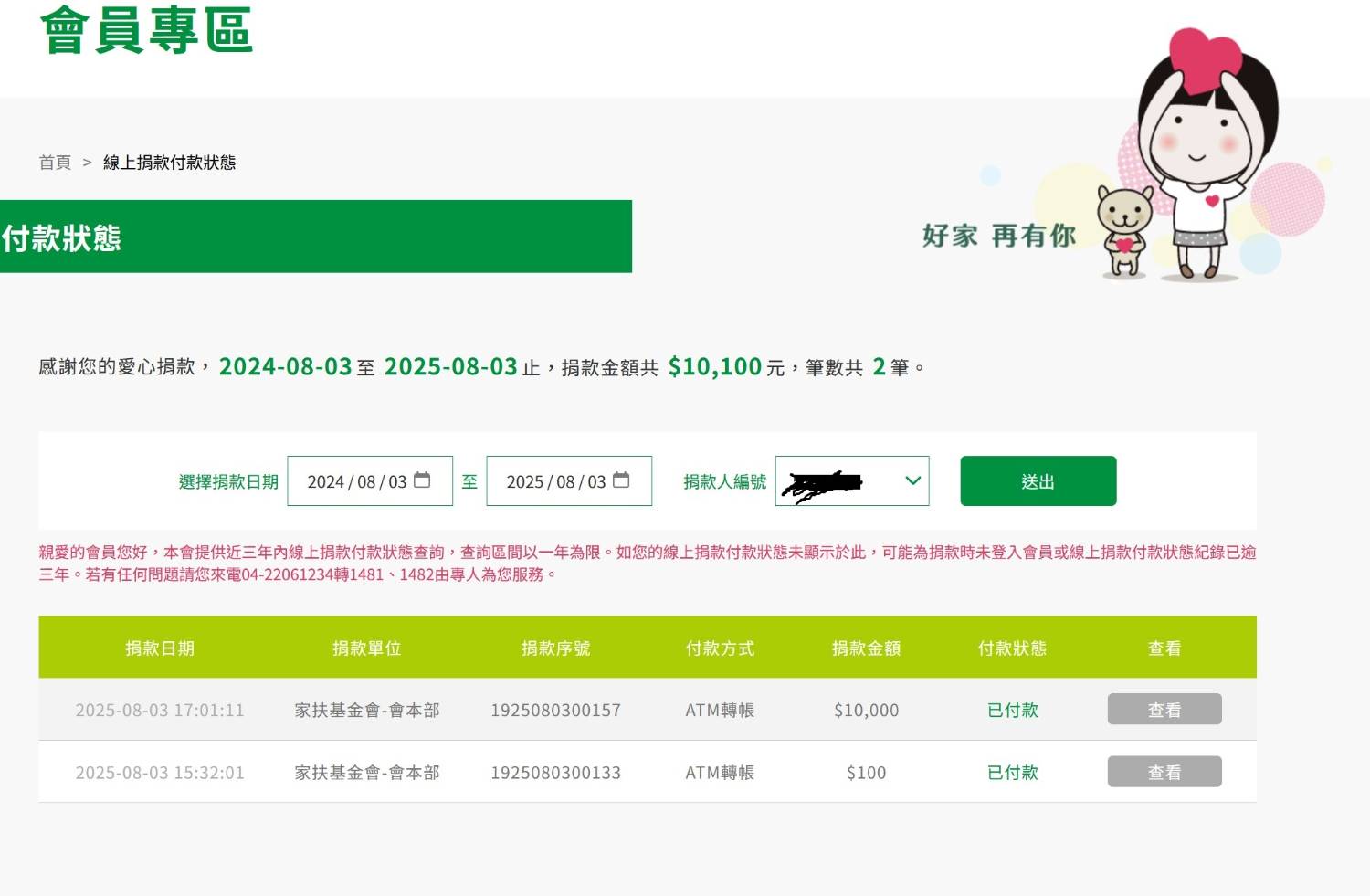Click 已付款 status in the $100 row
Screen dimensions: 1370x896
pos(1012,773)
